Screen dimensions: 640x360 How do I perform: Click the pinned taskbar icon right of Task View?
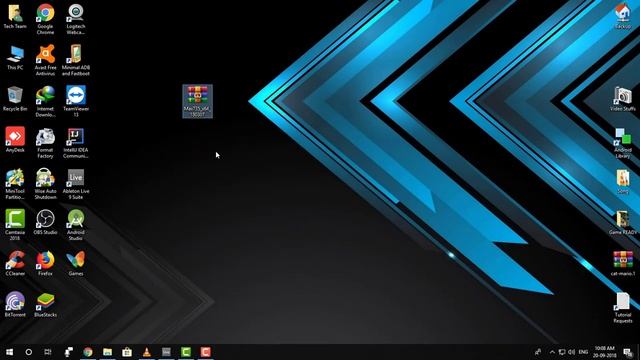pos(69,352)
